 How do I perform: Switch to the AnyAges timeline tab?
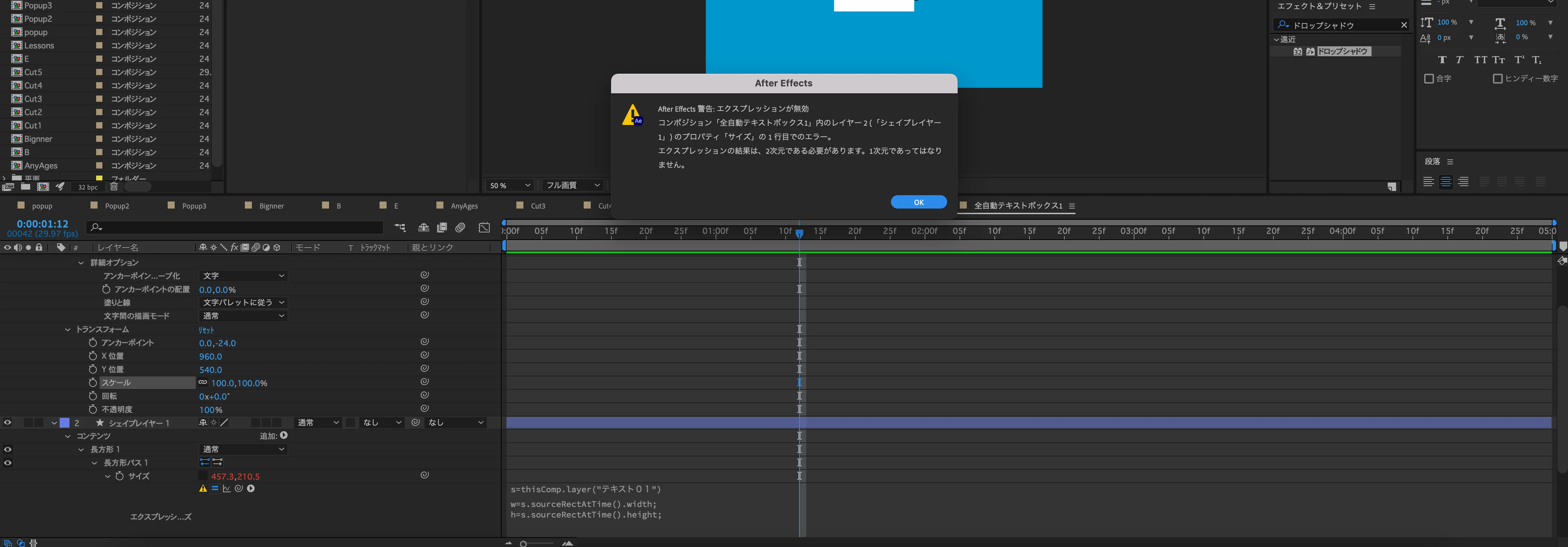tap(464, 206)
